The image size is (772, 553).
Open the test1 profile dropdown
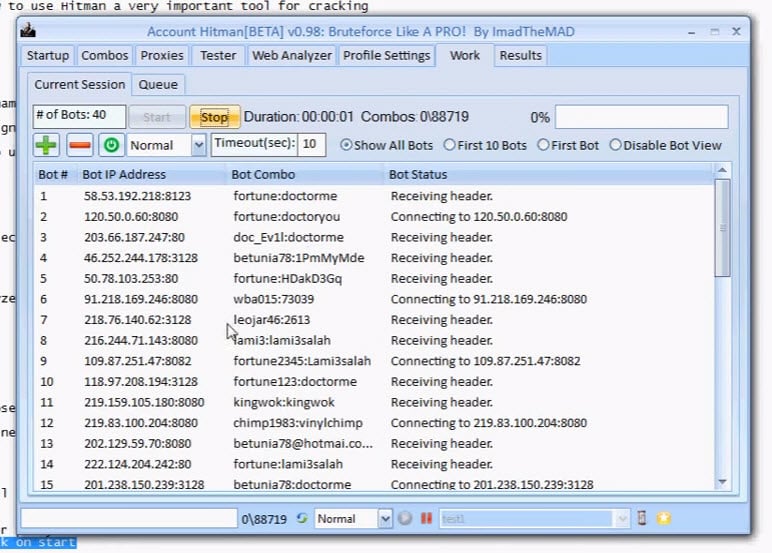(x=622, y=519)
